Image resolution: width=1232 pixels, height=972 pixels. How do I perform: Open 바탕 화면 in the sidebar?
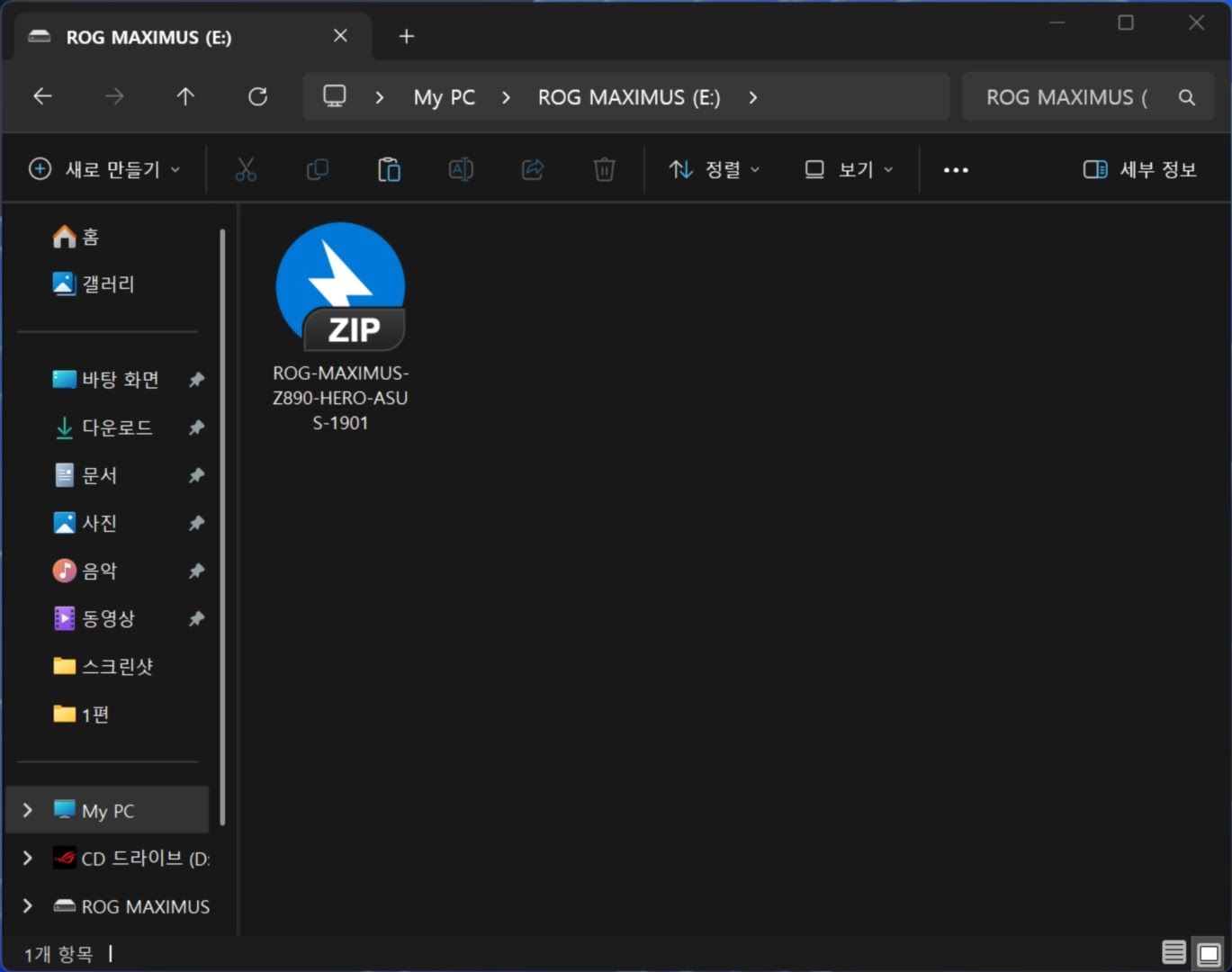click(106, 380)
